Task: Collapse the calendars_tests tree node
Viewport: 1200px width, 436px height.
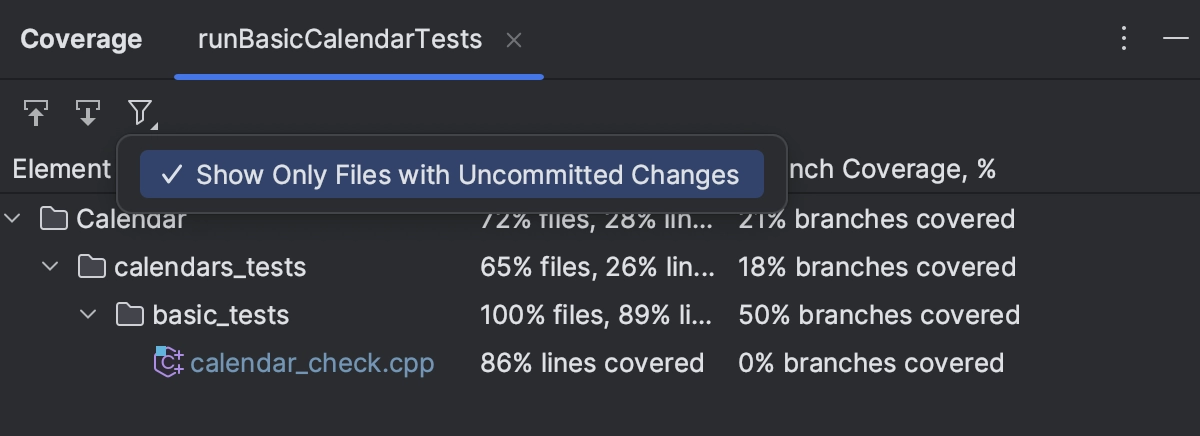Action: click(x=51, y=267)
